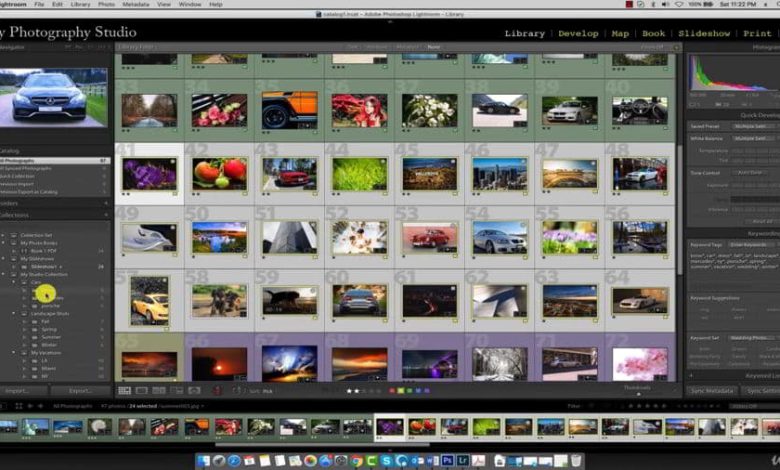Set green color label in toolbar
This screenshot has width=780, height=470.
(409, 391)
